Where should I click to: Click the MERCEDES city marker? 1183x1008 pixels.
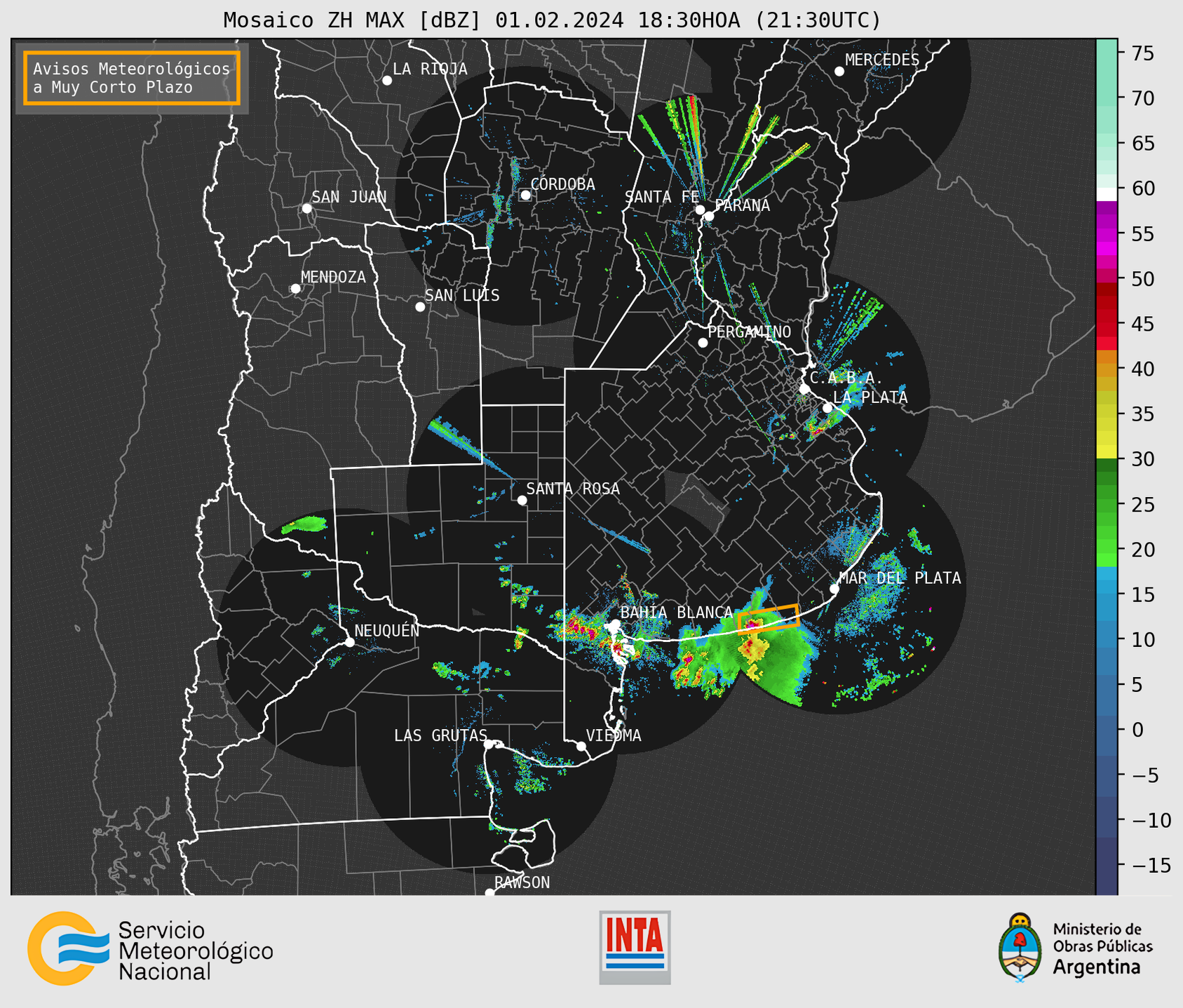[x=839, y=71]
